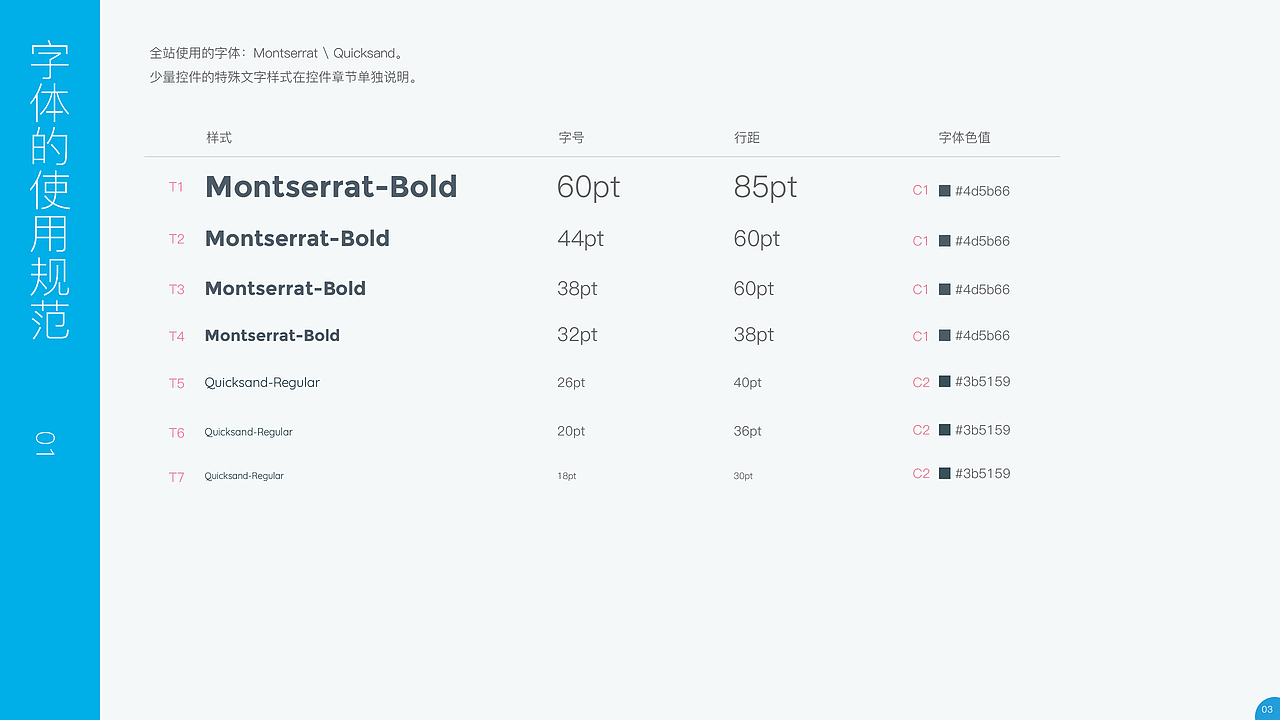Click the 字号 column header

coord(571,138)
